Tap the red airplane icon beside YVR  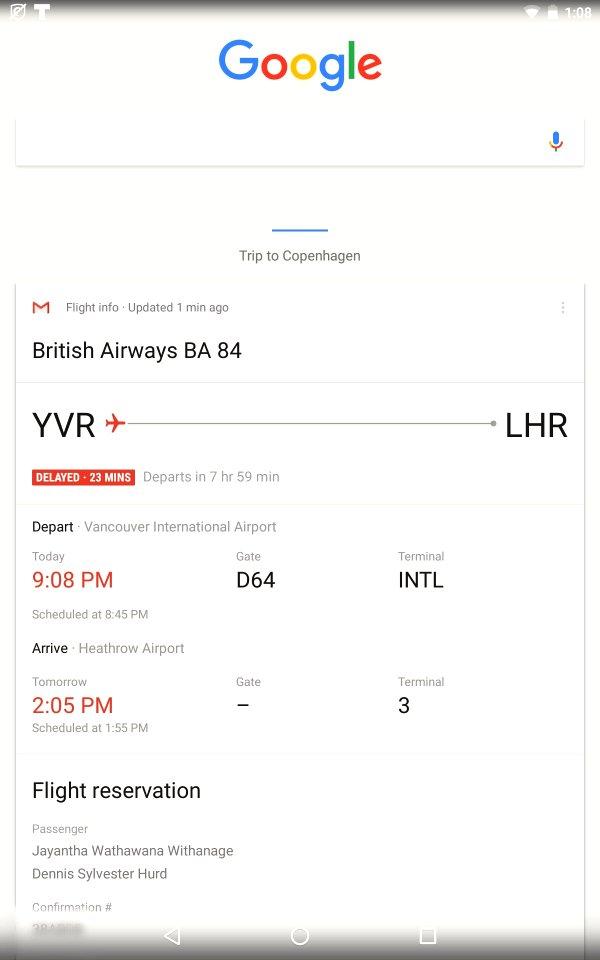tap(115, 423)
